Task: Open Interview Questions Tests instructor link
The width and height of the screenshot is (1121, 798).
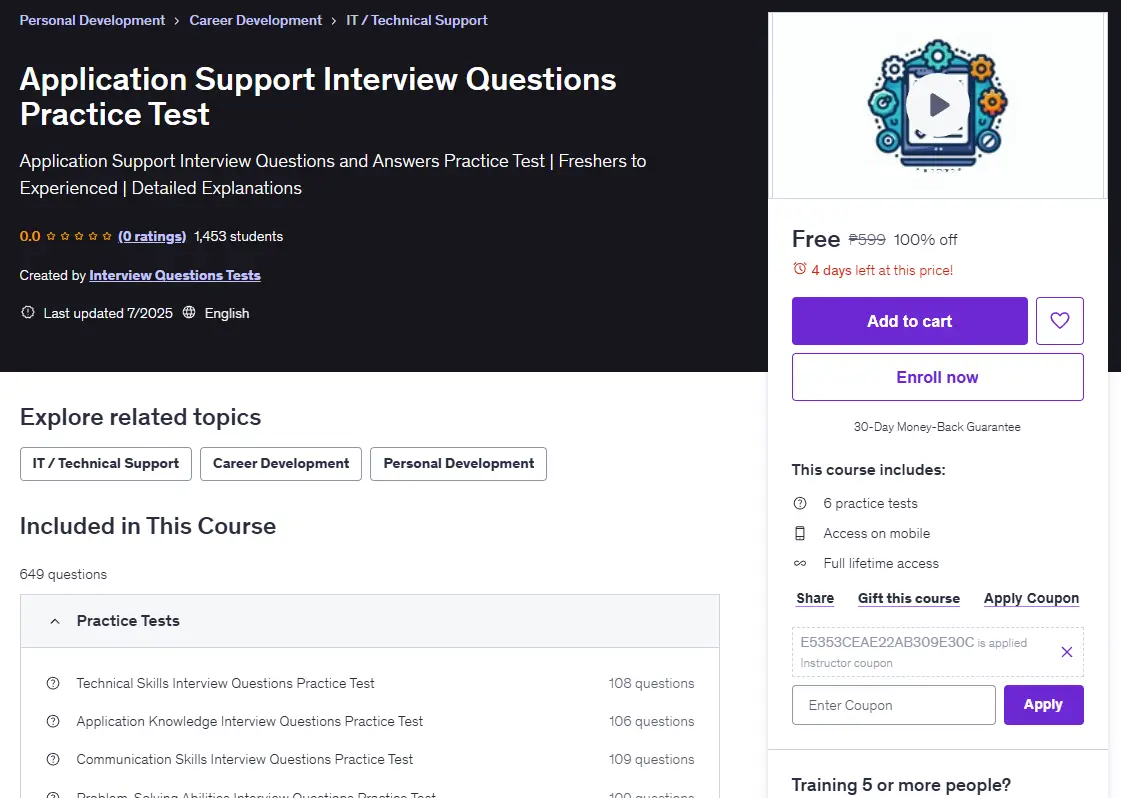Action: pyautogui.click(x=174, y=275)
